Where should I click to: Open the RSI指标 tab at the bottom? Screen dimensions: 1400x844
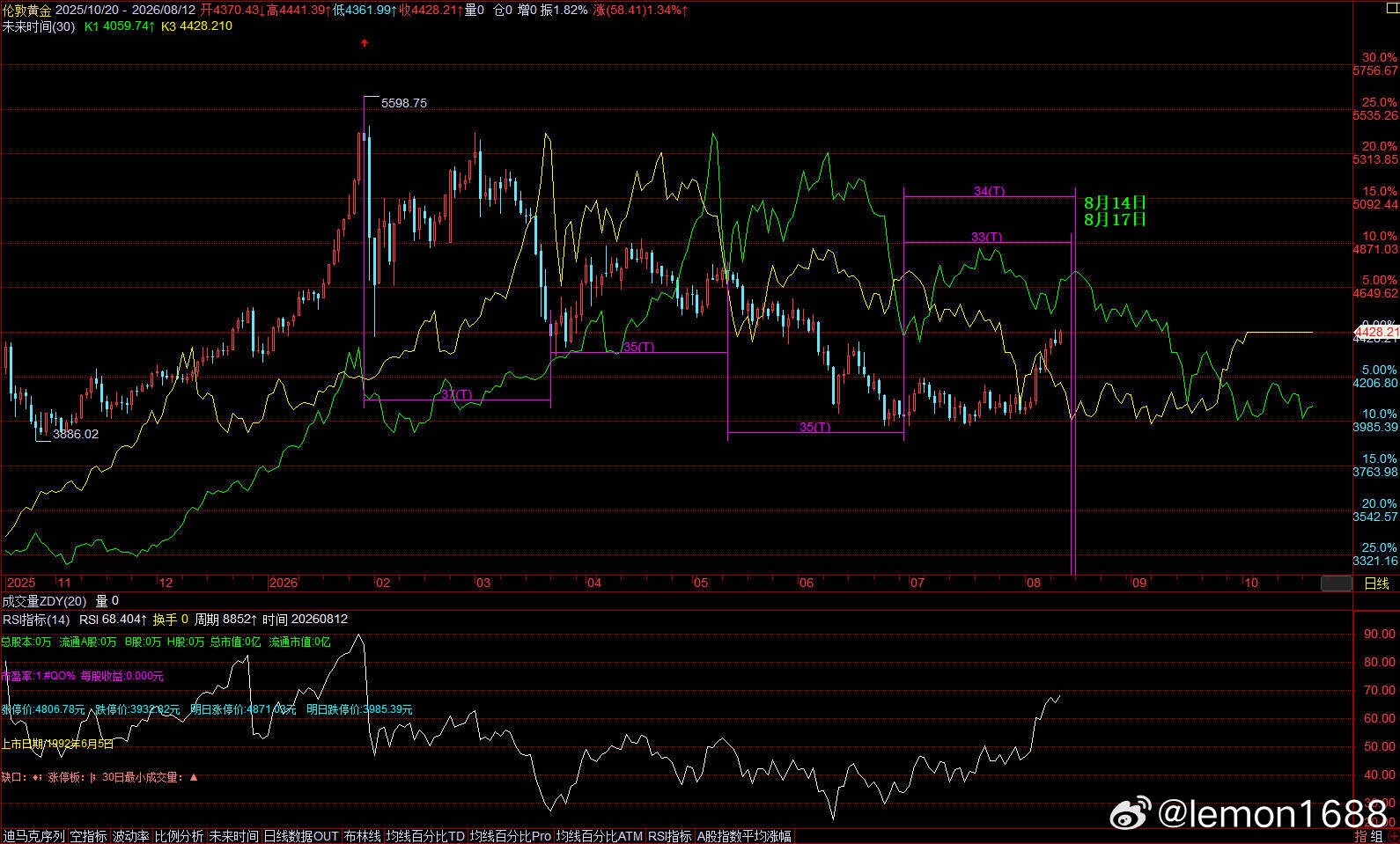click(x=670, y=836)
